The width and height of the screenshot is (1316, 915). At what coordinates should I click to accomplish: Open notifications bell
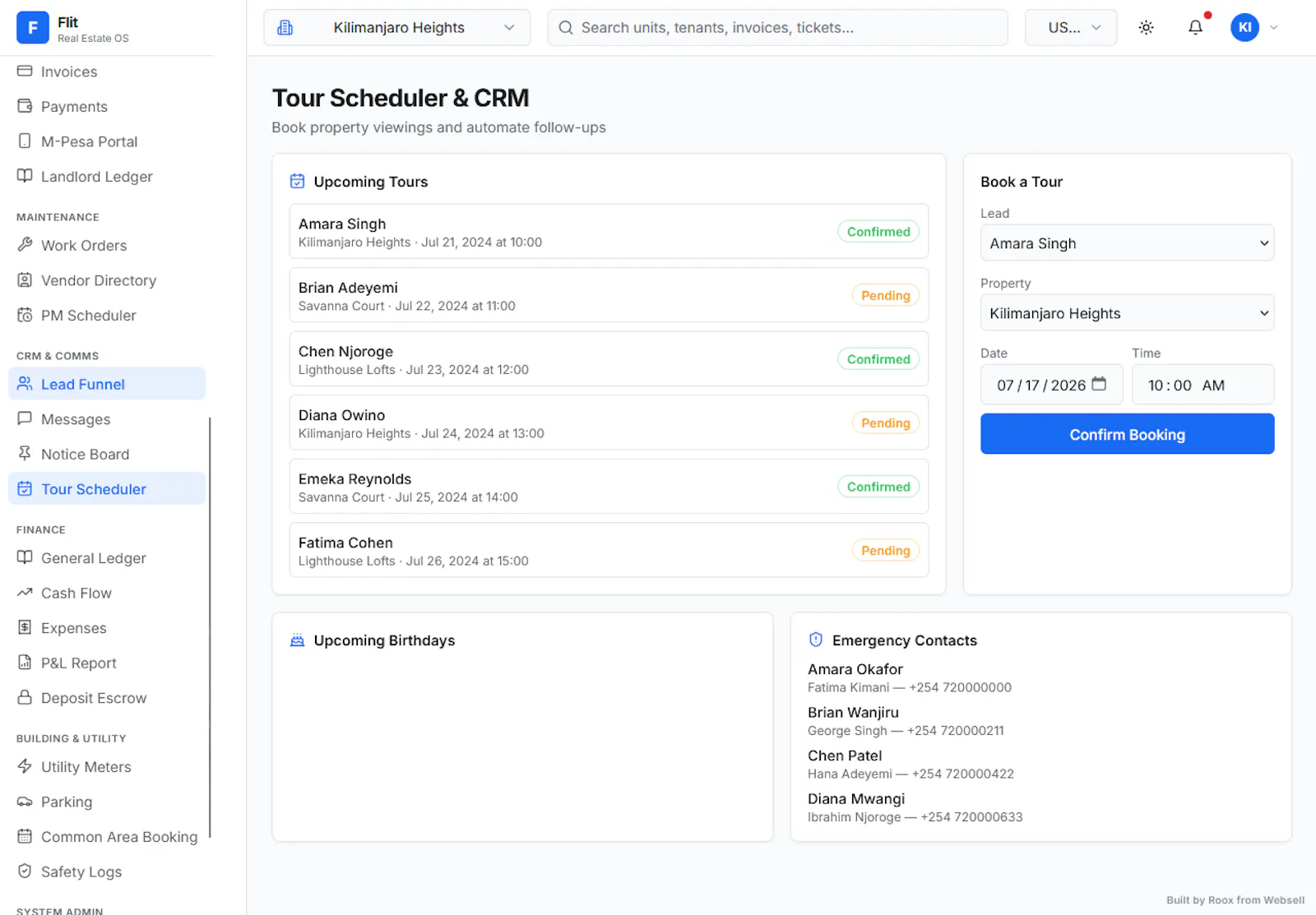coord(1195,28)
